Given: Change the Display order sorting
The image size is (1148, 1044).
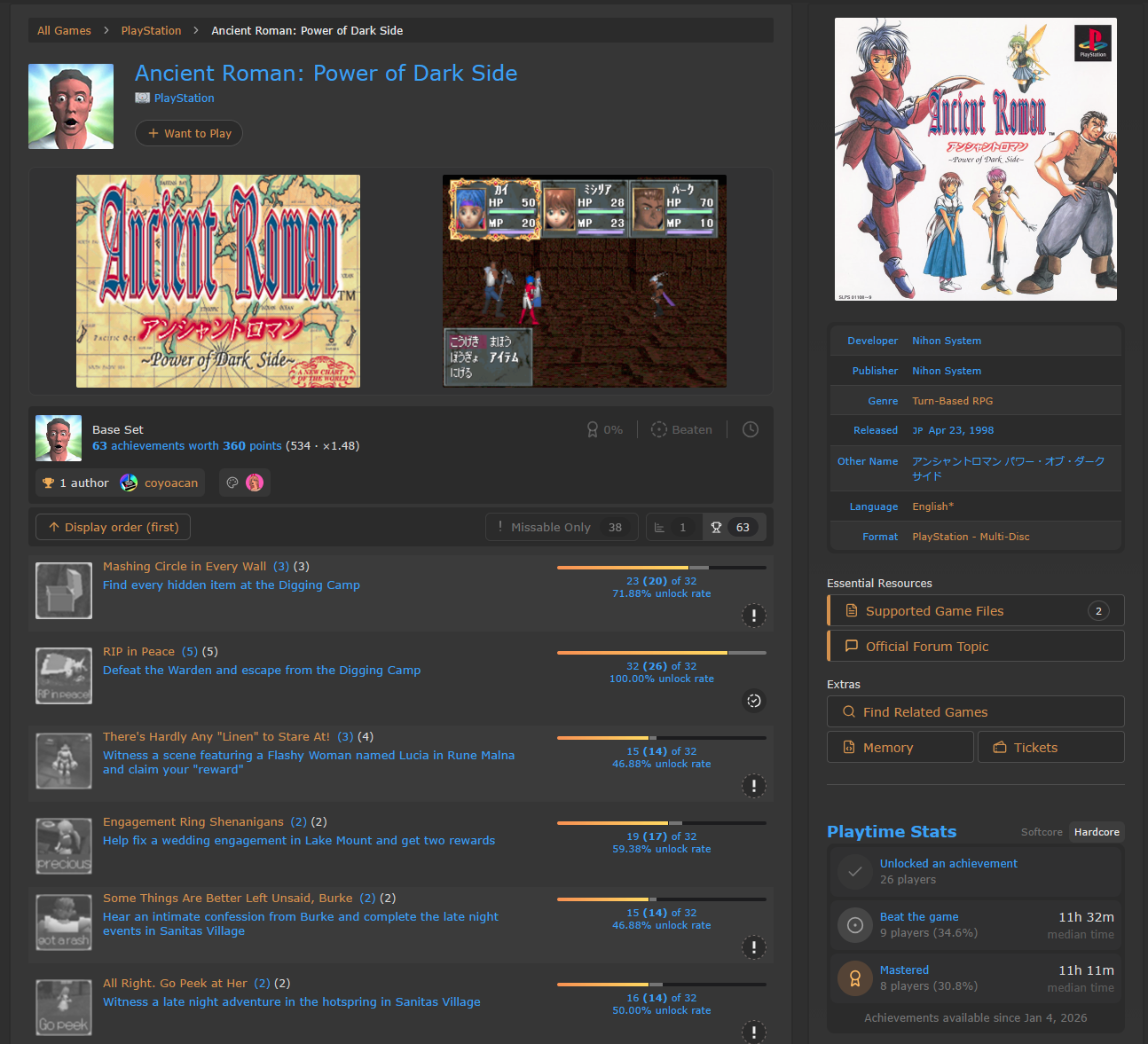Looking at the screenshot, I should point(114,527).
